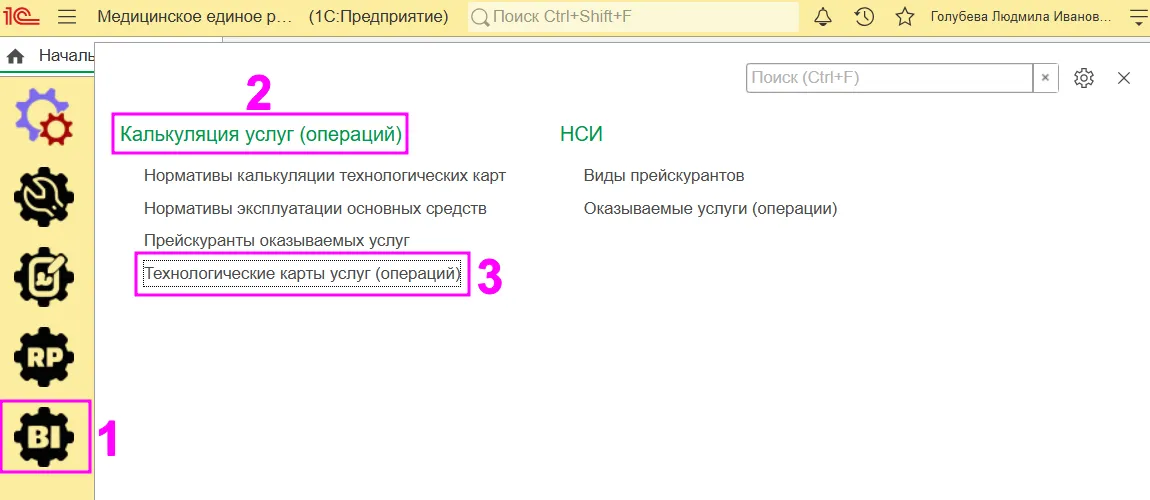
Task: Open Виды прейскурантов
Action: 664,176
